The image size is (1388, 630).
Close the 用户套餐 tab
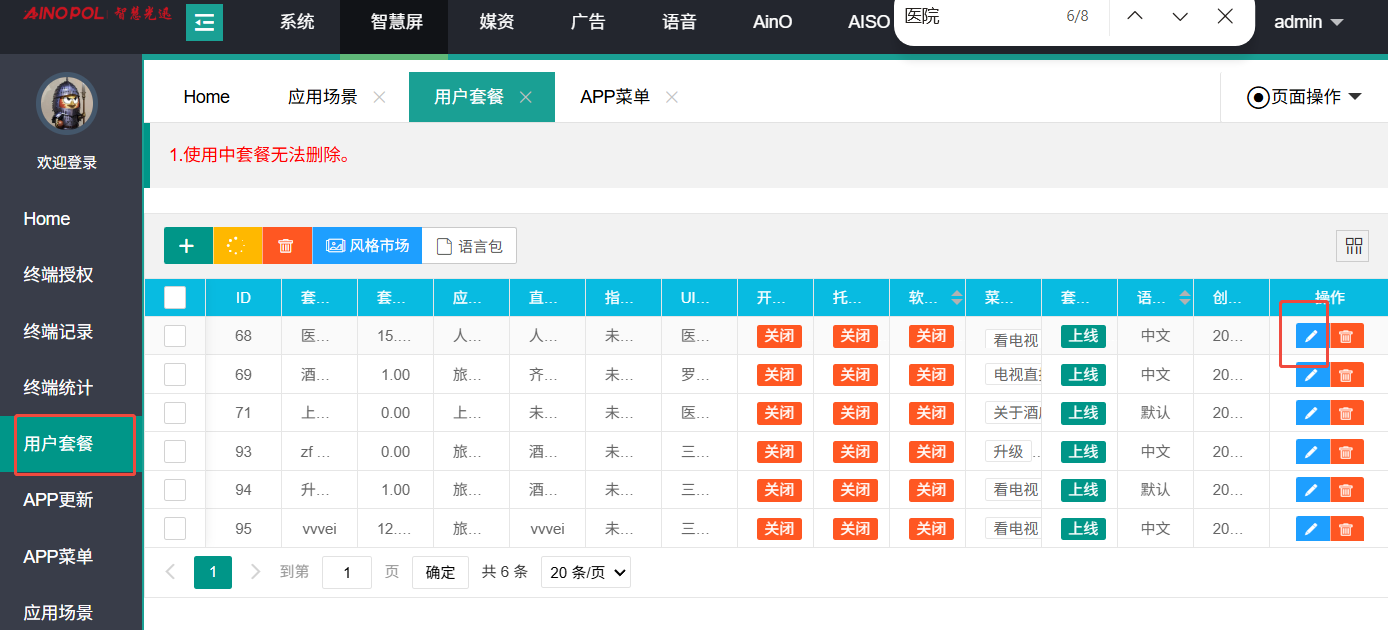(525, 97)
